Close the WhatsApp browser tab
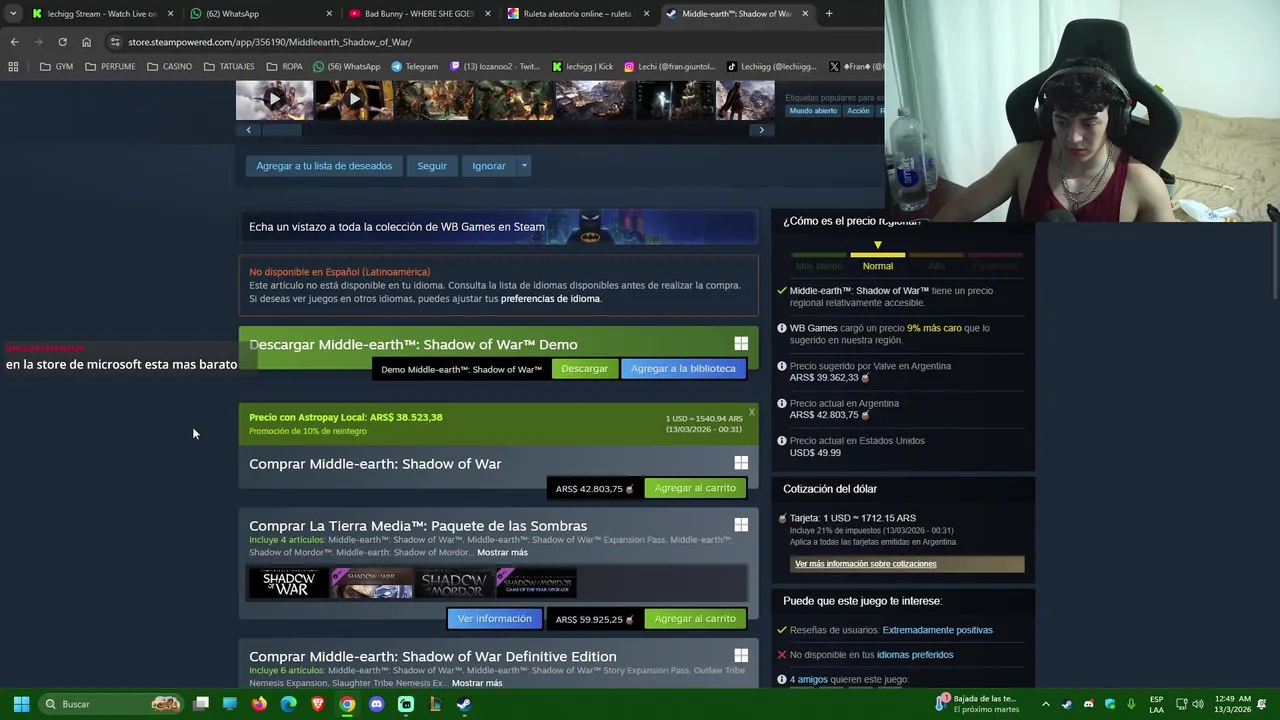 pyautogui.click(x=329, y=14)
